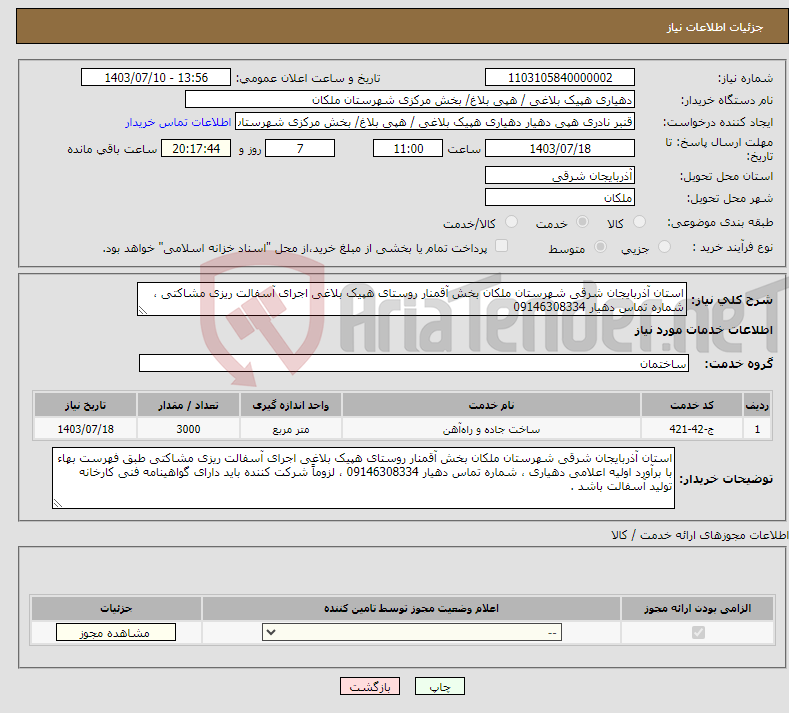Click the تعداد / مقدار column header
This screenshot has width=789, height=713.
tap(188, 405)
